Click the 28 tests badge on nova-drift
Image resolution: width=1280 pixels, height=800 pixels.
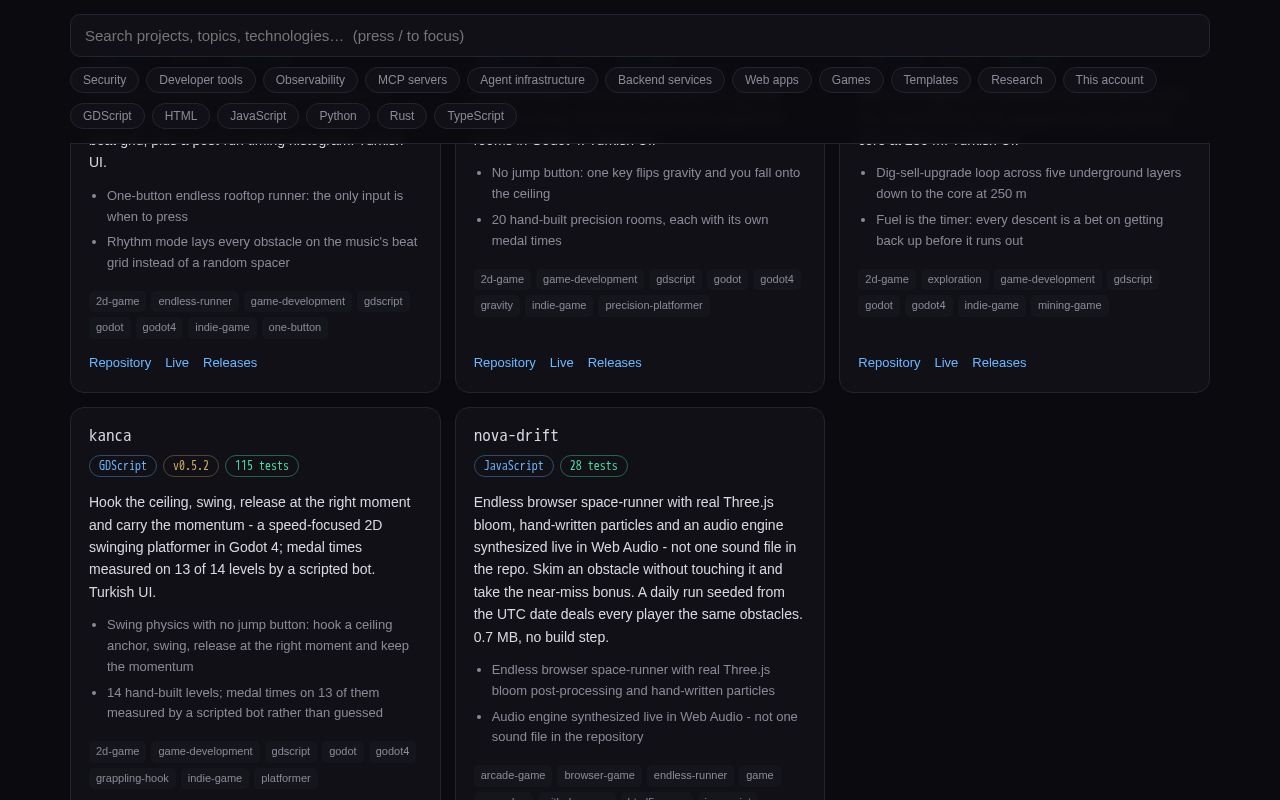[x=594, y=466]
